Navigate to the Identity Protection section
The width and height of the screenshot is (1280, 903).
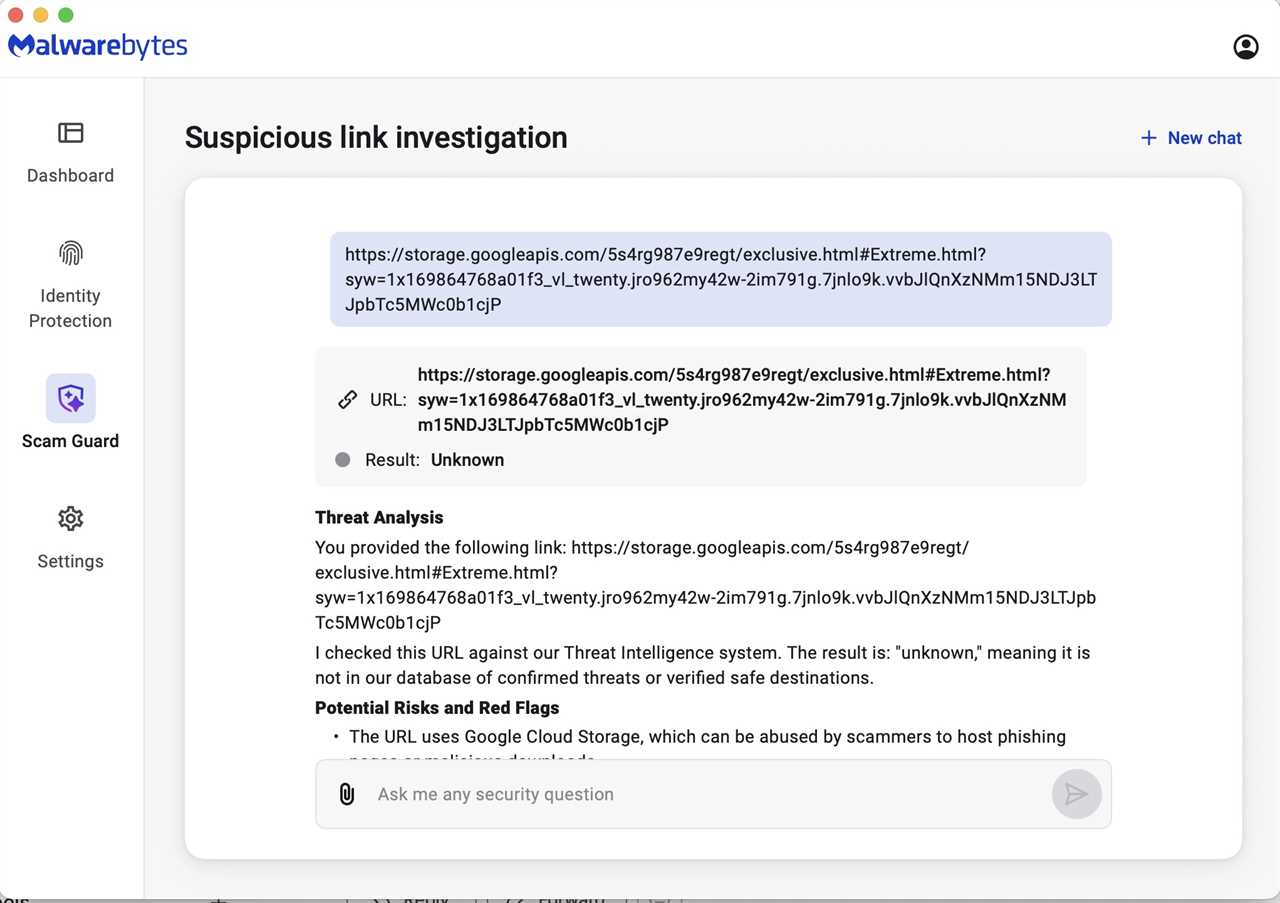[70, 308]
